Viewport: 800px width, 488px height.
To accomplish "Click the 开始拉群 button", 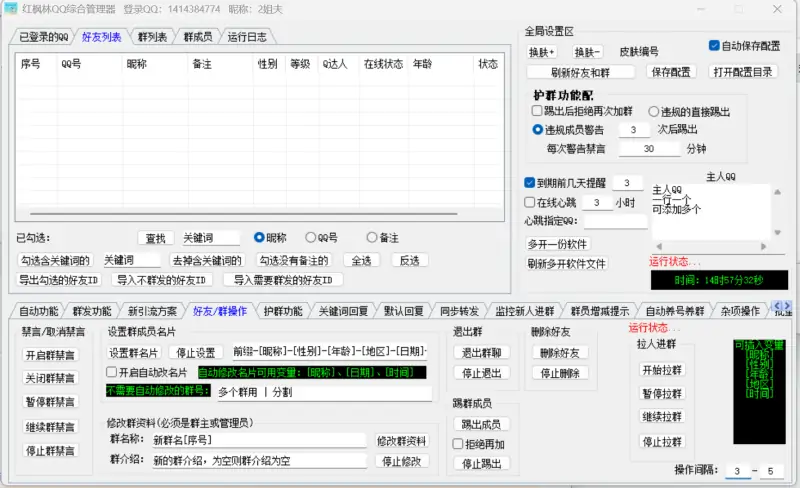I will 660,369.
